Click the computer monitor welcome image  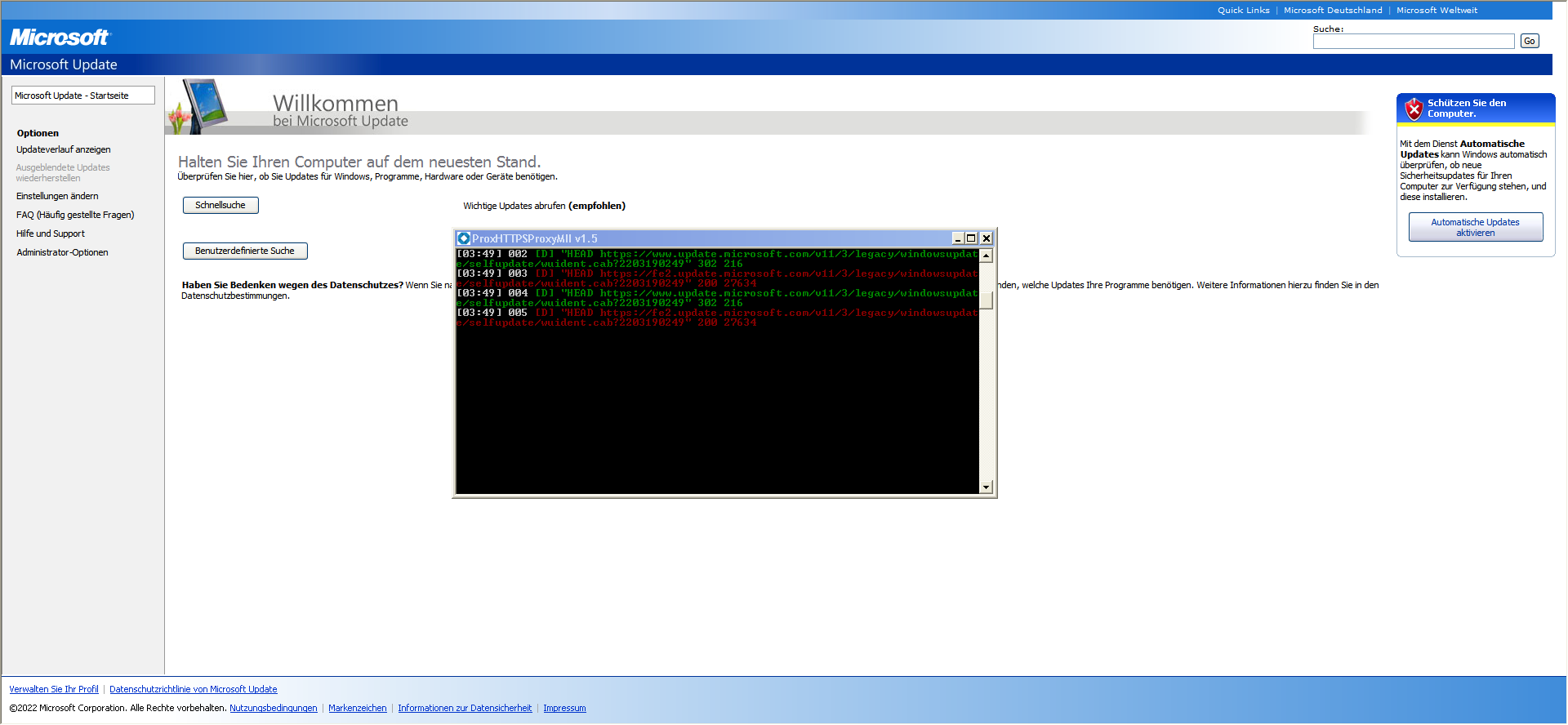(198, 105)
